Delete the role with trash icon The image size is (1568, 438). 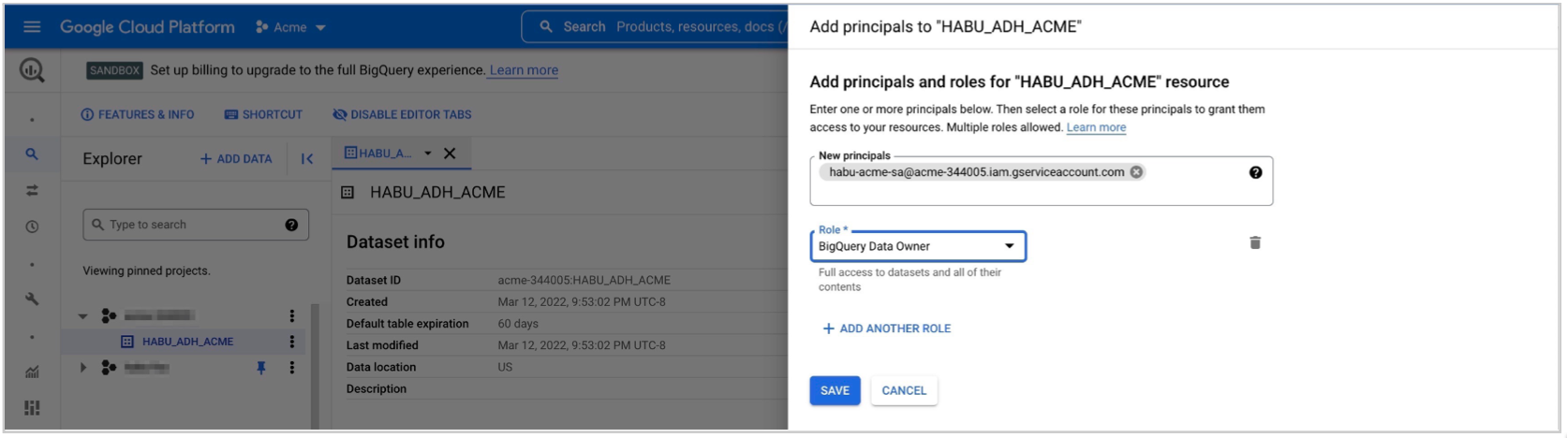(x=1254, y=243)
